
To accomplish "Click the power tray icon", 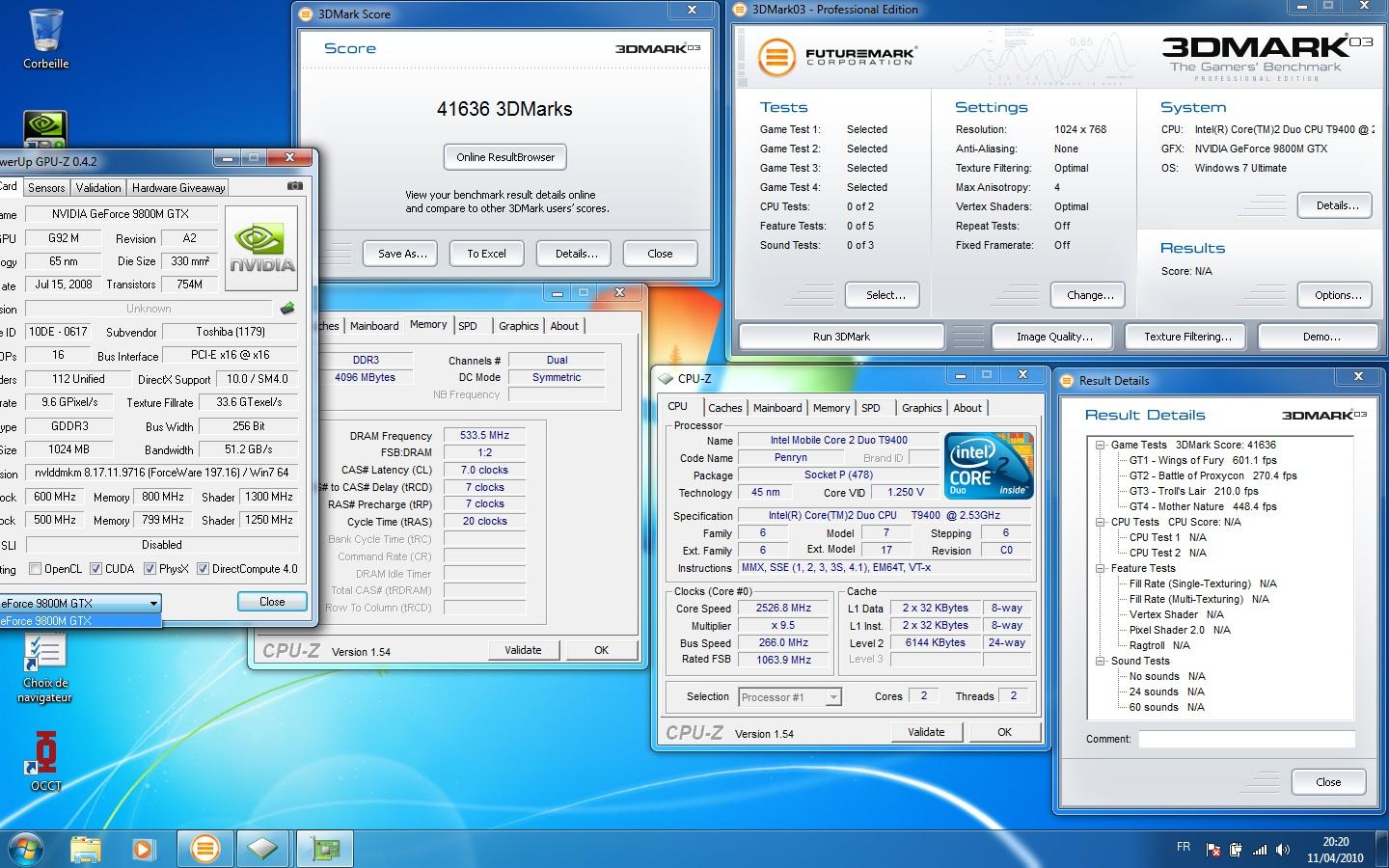I will point(1237,849).
